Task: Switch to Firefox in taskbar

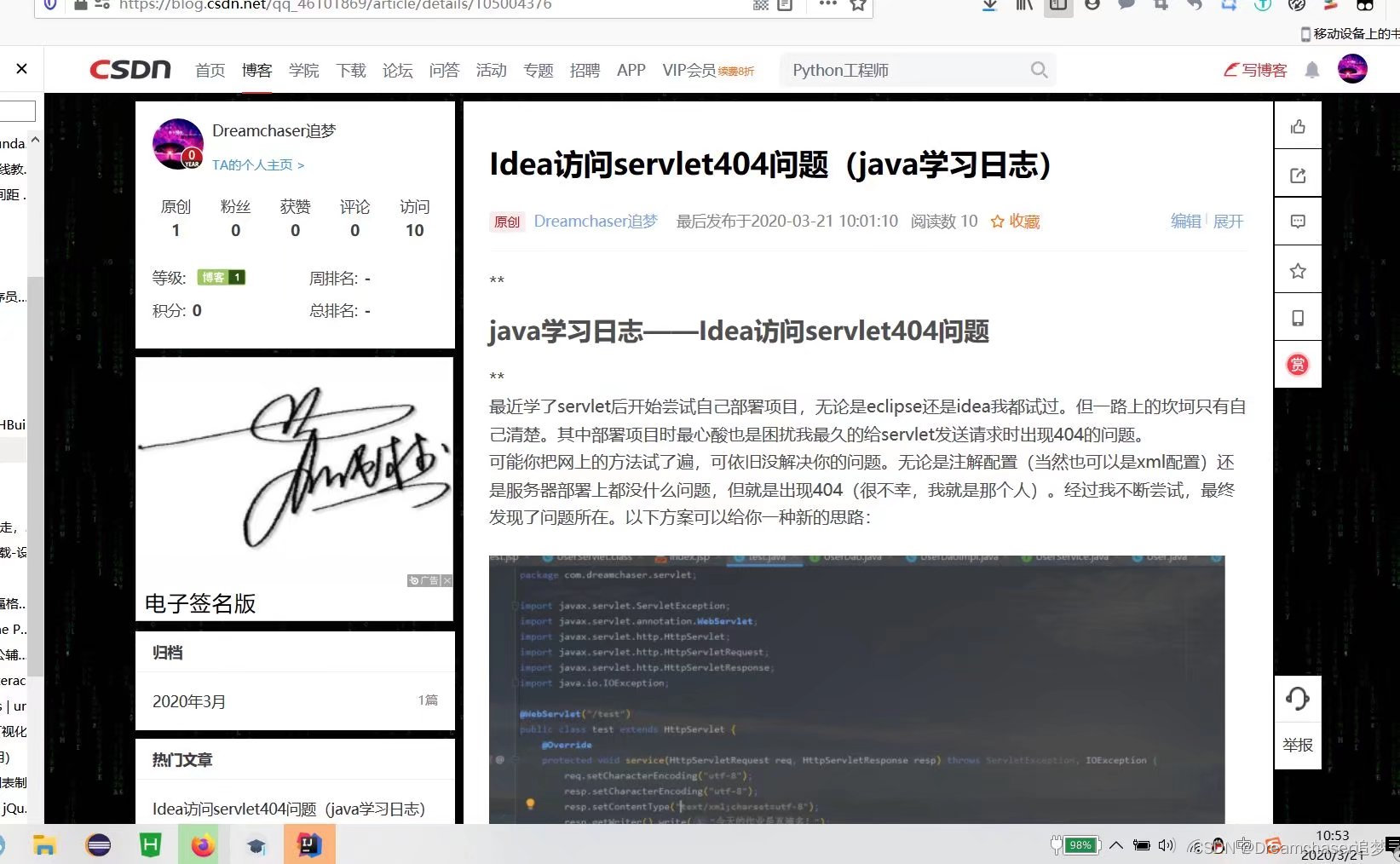Action: click(x=203, y=845)
